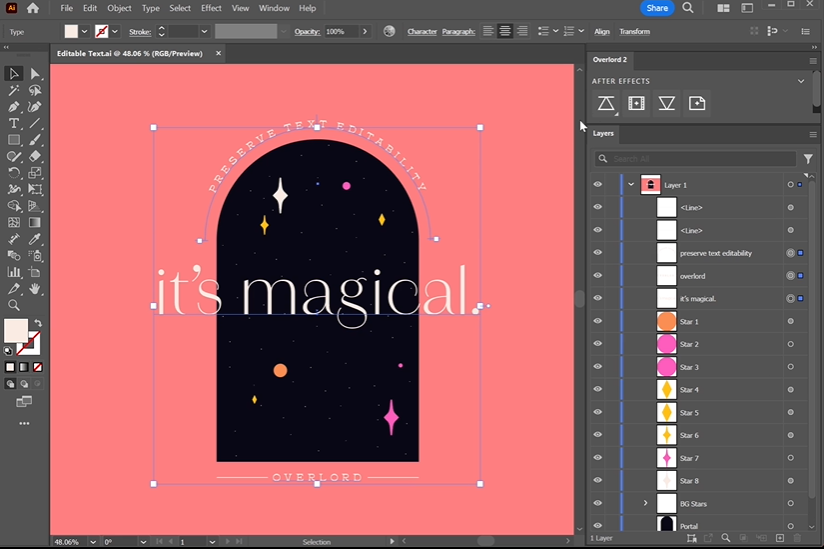Open the Effect menu
This screenshot has height=549, width=824.
pos(211,8)
